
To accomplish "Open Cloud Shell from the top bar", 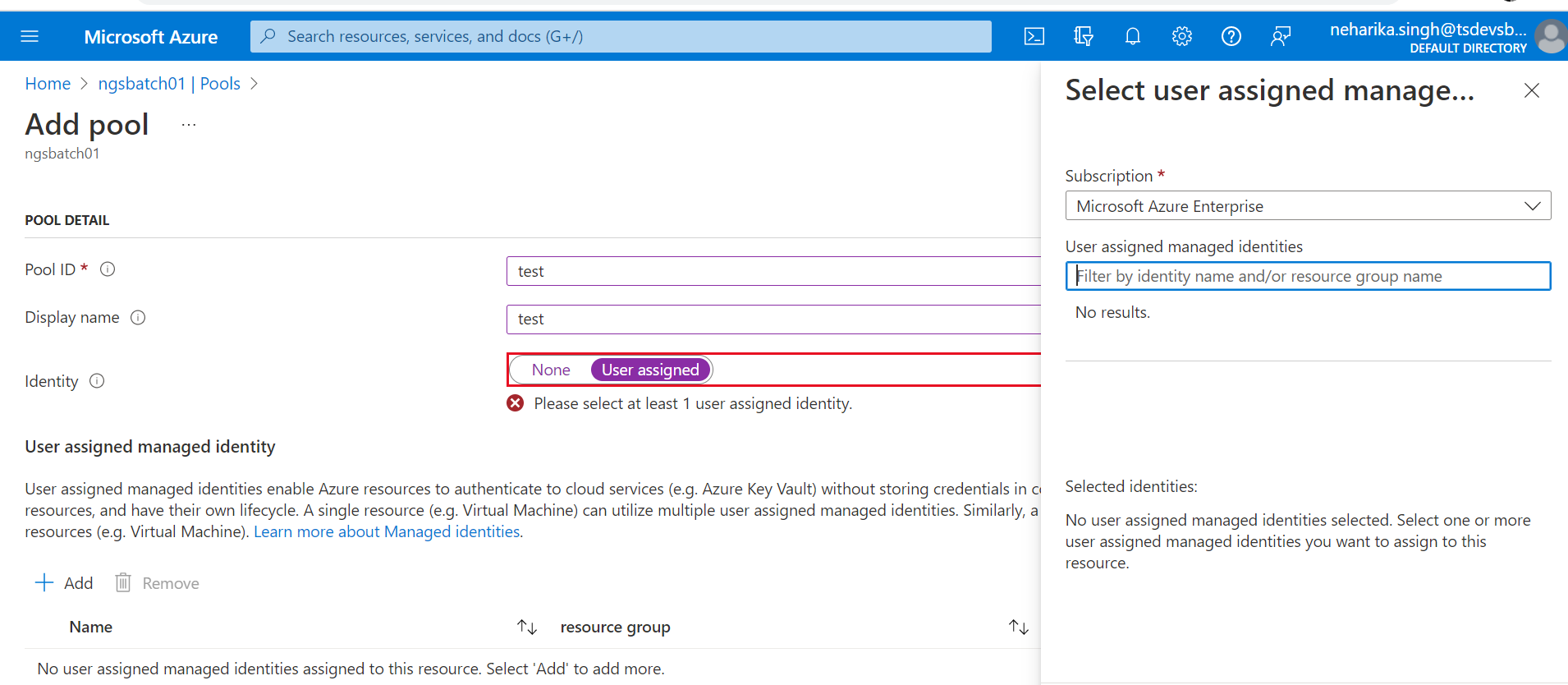I will 1034,36.
